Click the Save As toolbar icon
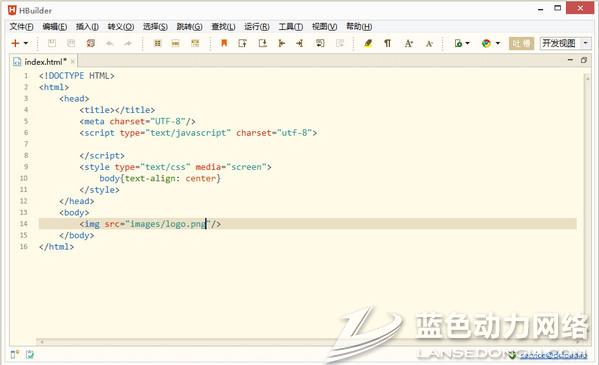 tap(71, 43)
